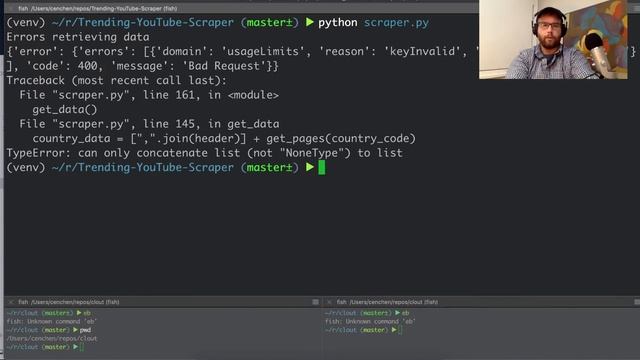Click 'Traceback (most recent call last):' line
The width and height of the screenshot is (640, 360).
click(116, 80)
